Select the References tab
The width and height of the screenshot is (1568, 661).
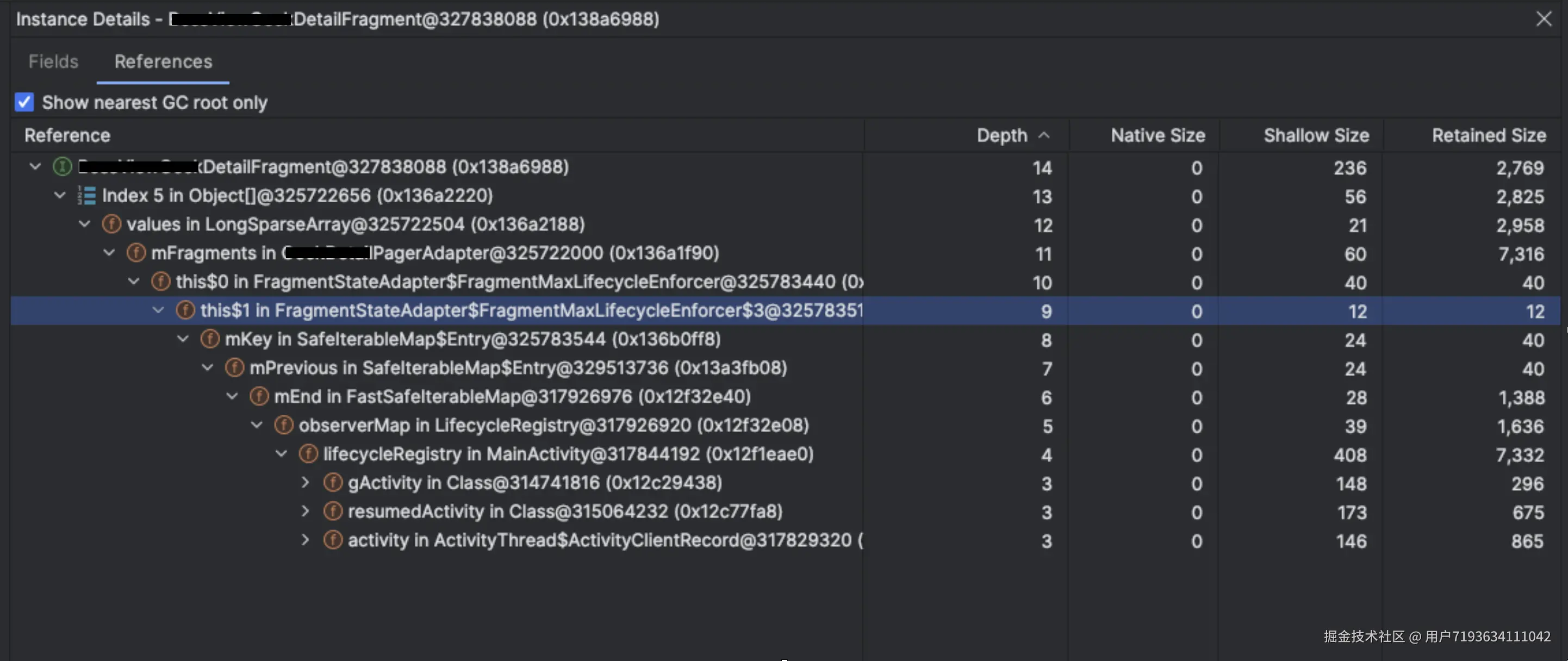(x=163, y=61)
